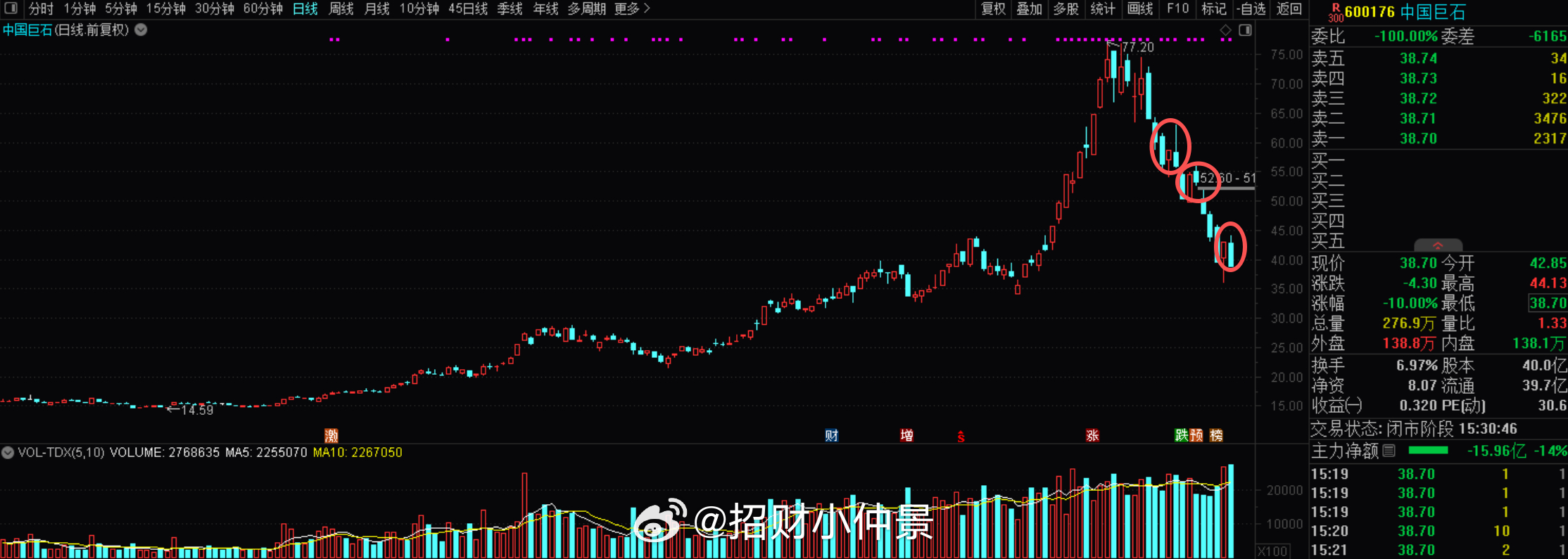This screenshot has height=559, width=1568.
Task: Toggle the right quote panel icon
Action: coord(1245,30)
